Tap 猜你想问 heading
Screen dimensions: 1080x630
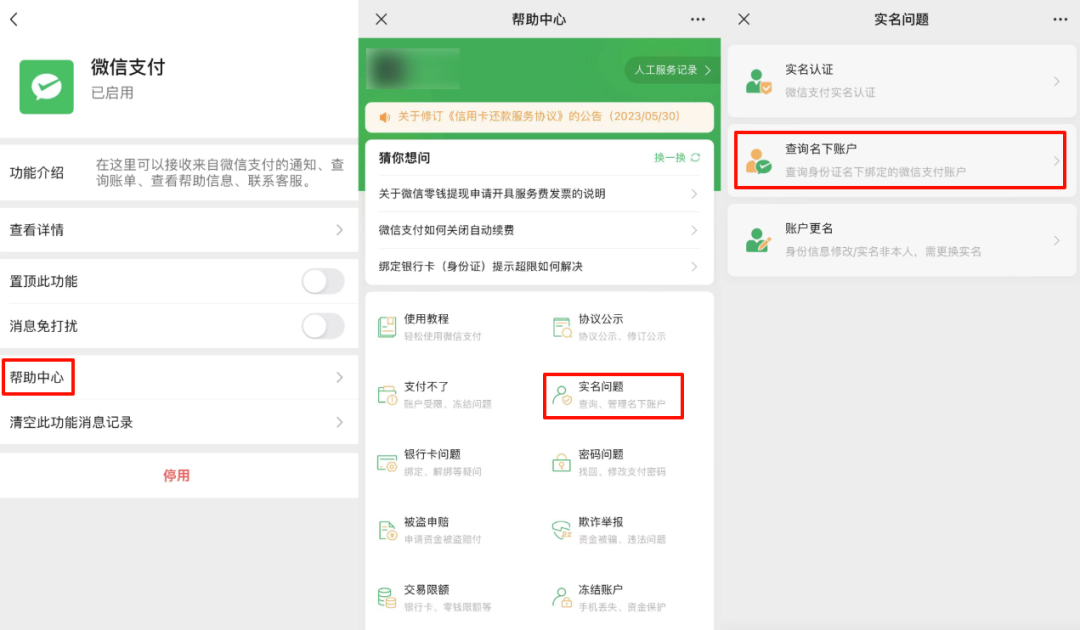404,158
